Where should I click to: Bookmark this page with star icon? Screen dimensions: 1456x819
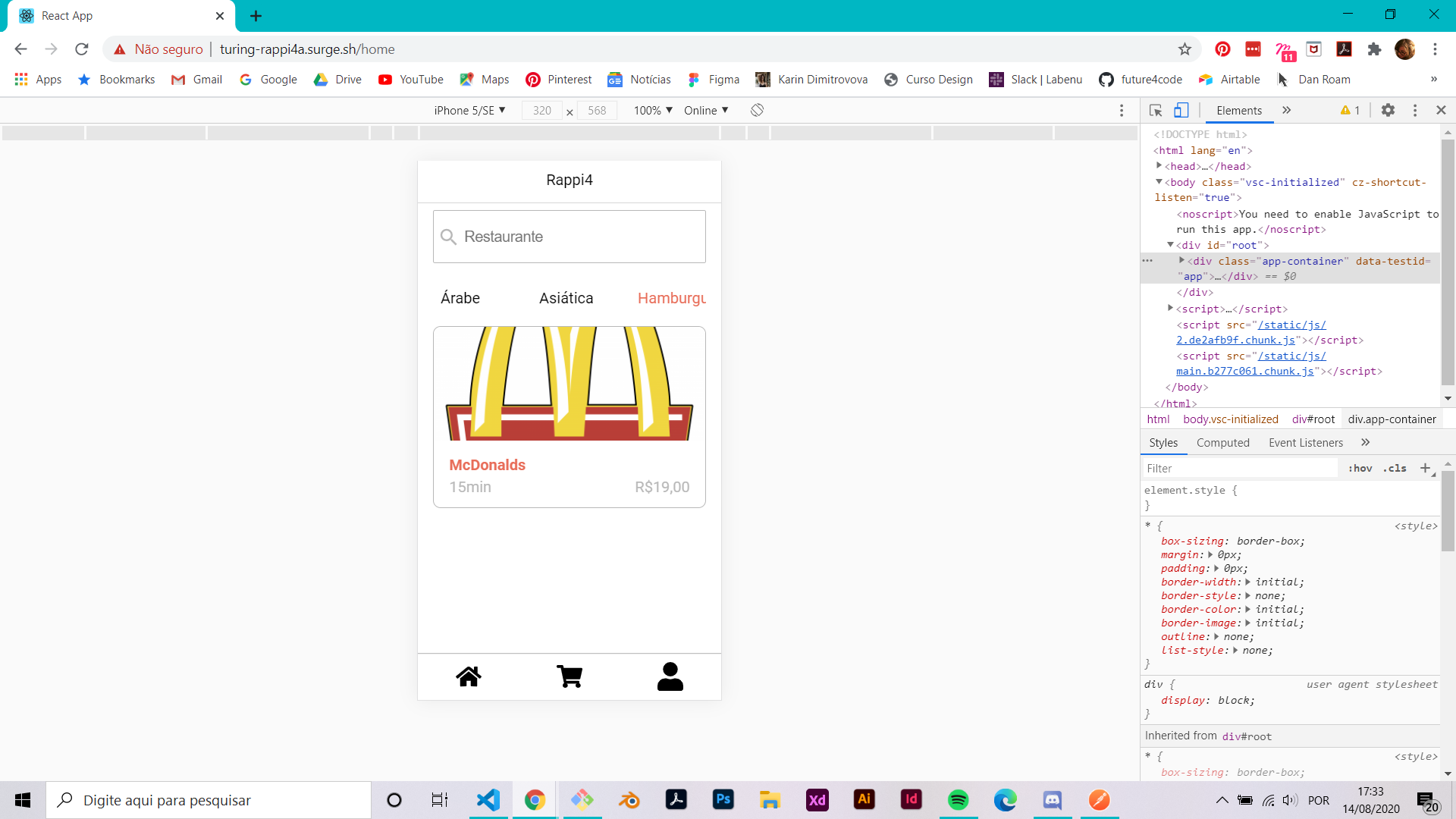tap(1185, 49)
